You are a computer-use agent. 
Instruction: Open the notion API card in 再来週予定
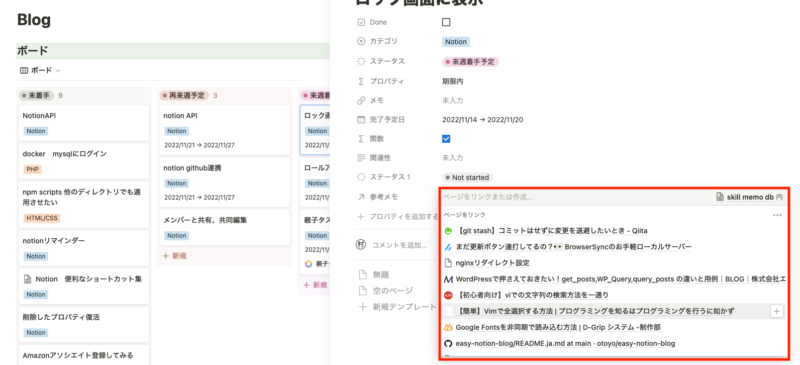[x=224, y=130]
